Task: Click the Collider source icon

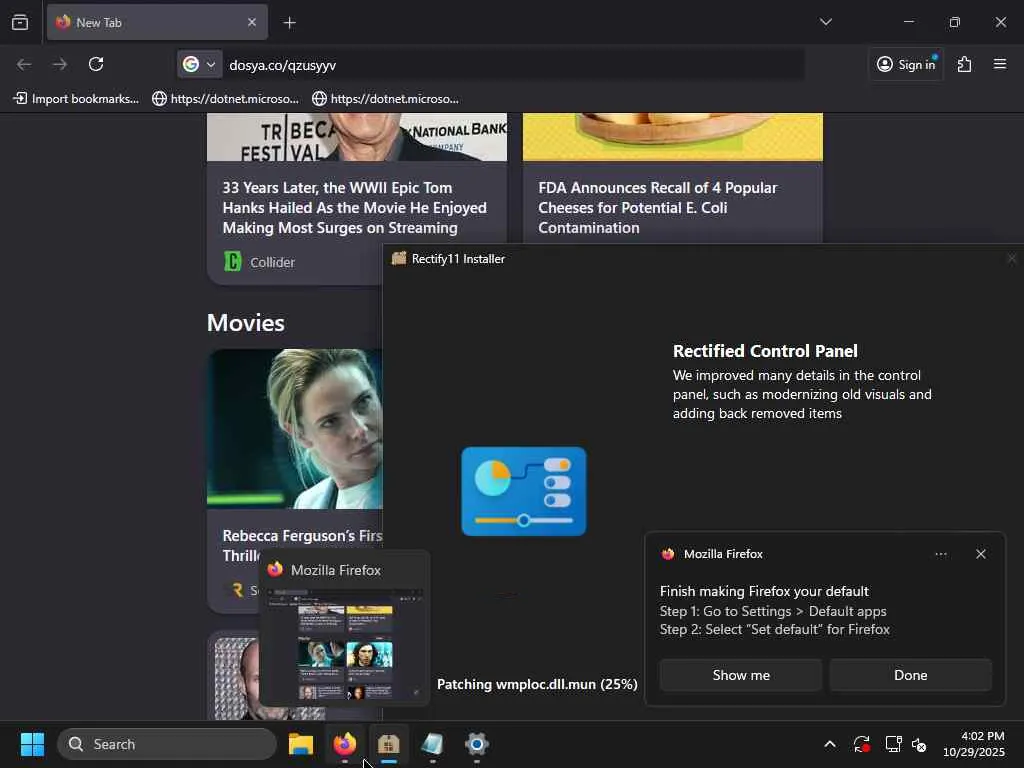Action: tap(232, 261)
